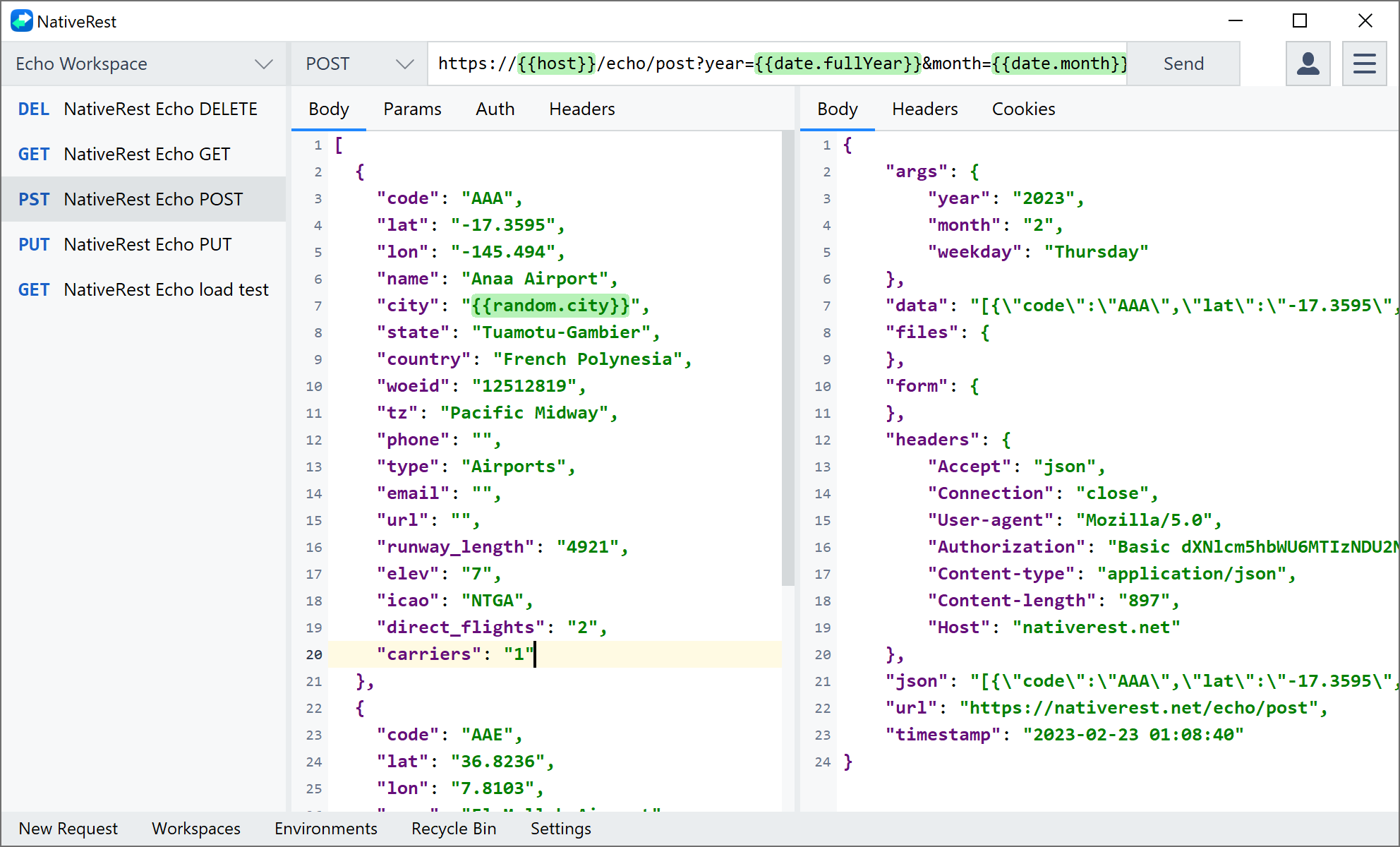Click the PUT method icon for Echo PUT
The height and width of the screenshot is (847, 1400).
34,244
